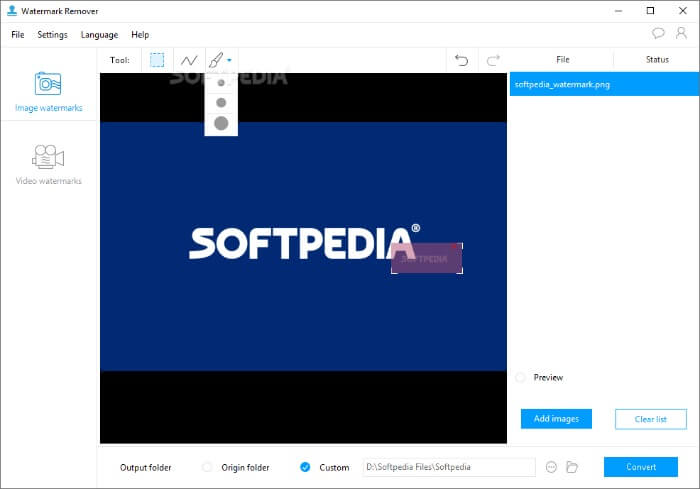Open the feedback chat bubble icon

pos(658,33)
